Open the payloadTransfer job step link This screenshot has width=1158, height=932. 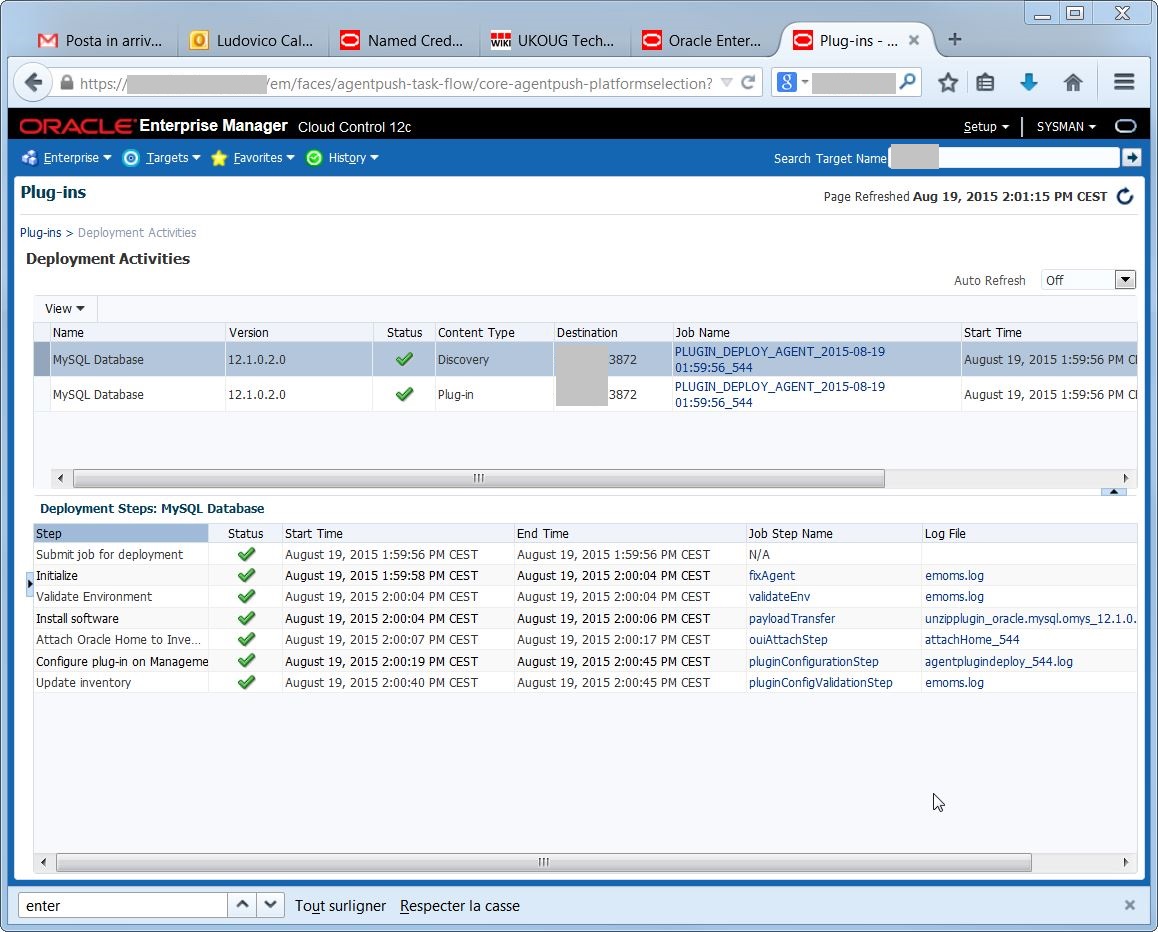tap(792, 618)
